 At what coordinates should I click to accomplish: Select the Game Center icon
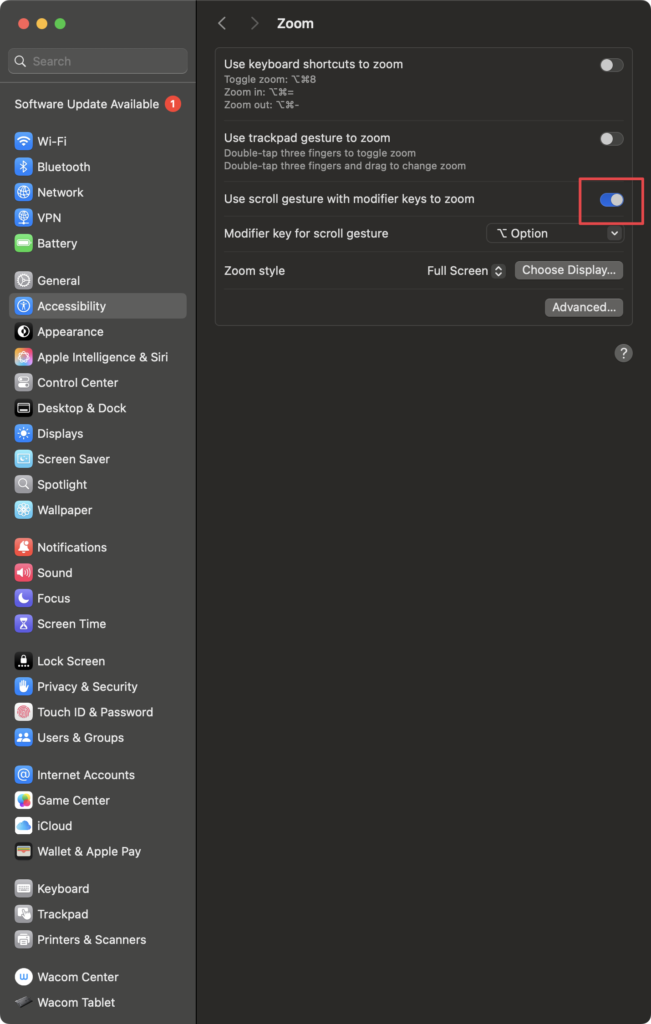click(x=23, y=800)
